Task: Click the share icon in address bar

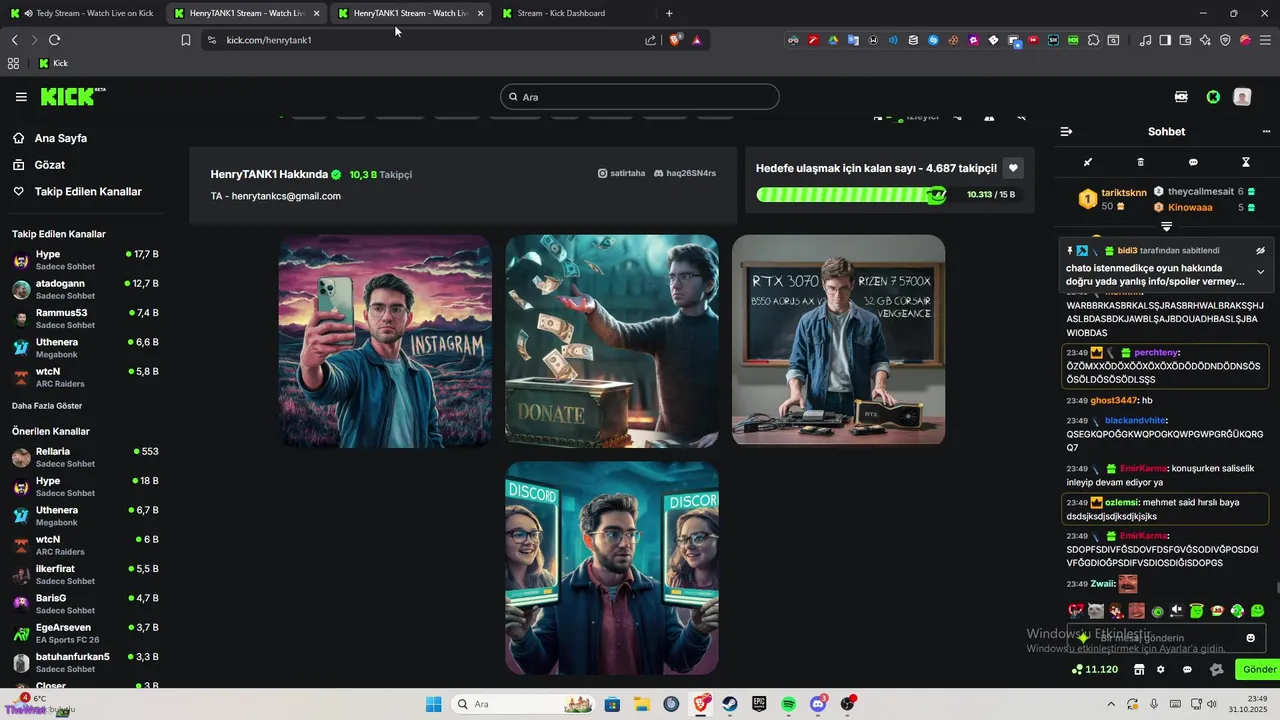Action: [651, 40]
